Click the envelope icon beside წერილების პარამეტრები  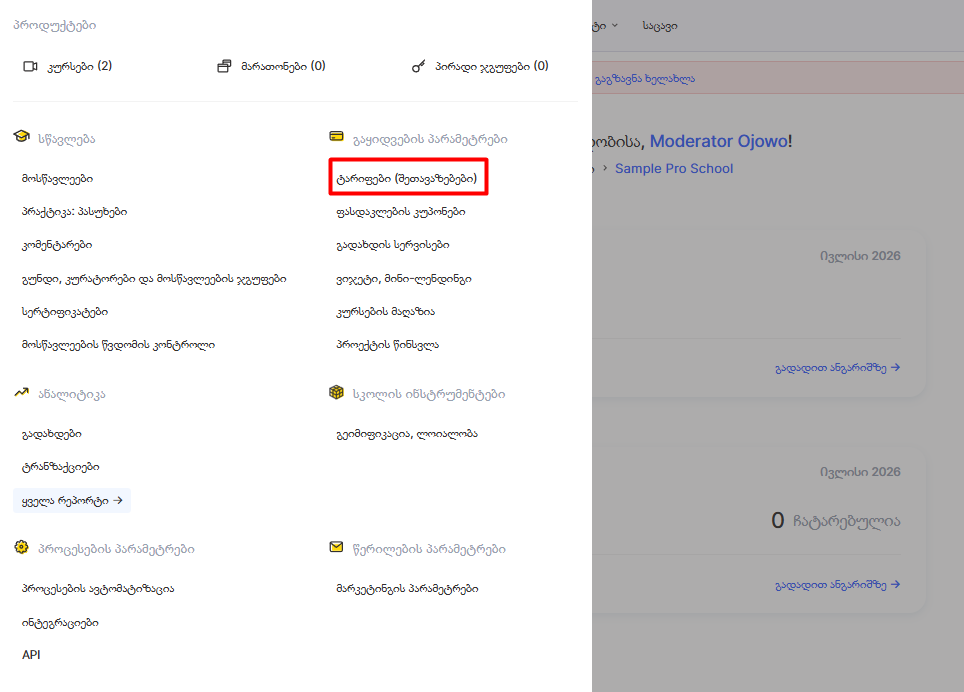pos(336,547)
